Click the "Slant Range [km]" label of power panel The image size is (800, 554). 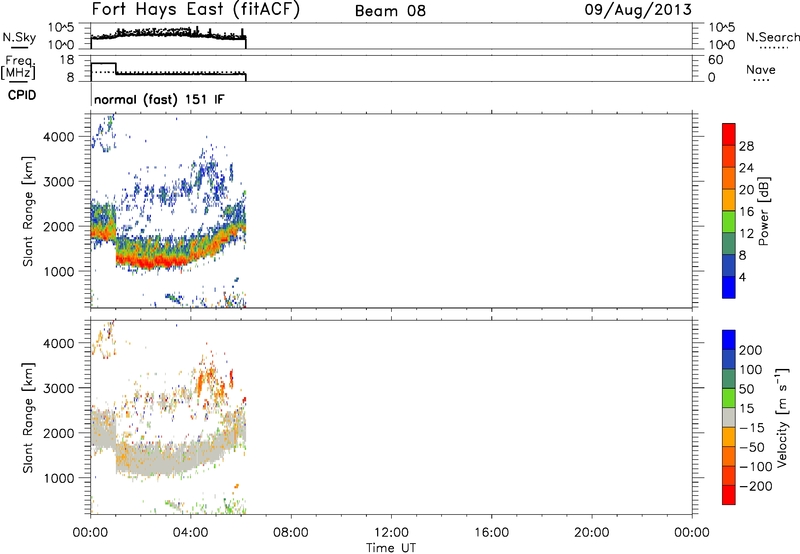point(28,211)
